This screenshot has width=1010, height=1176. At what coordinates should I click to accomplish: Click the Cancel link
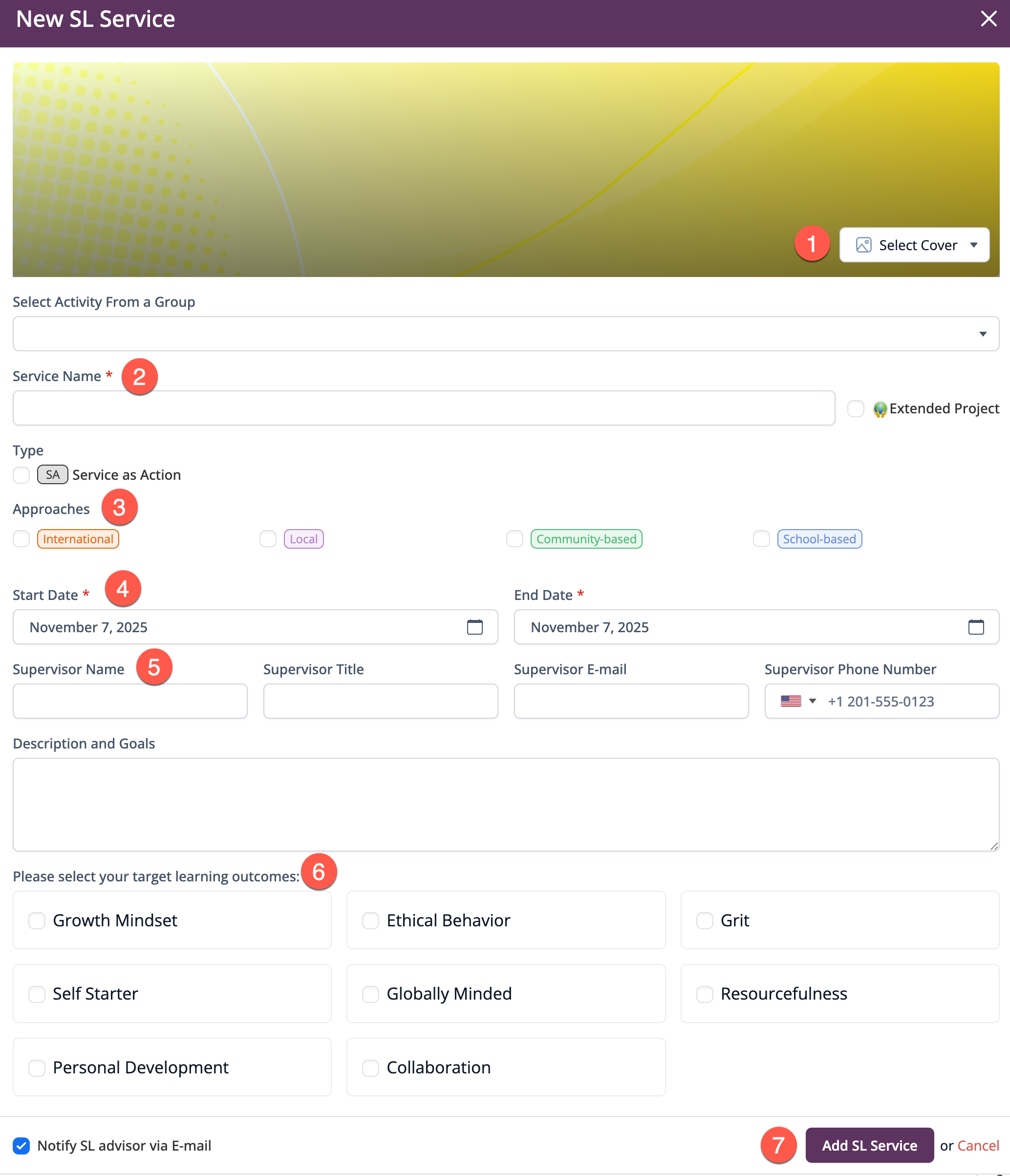point(978,1145)
